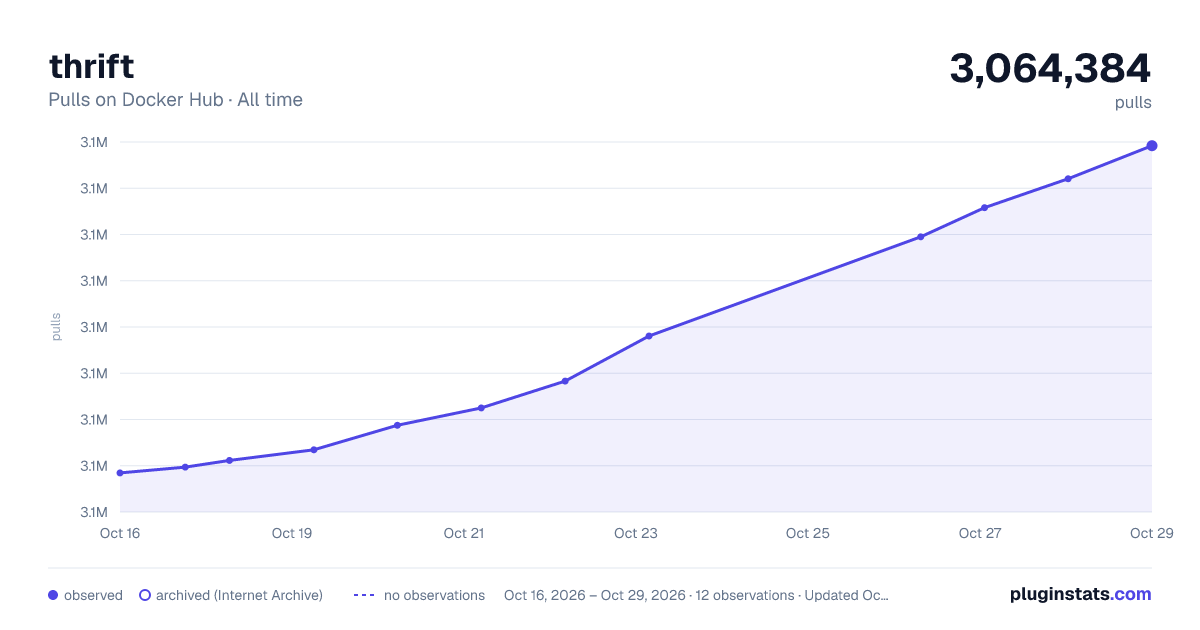Click the data point above the Oct 27 label
This screenshot has height=630, width=1200.
(x=984, y=208)
